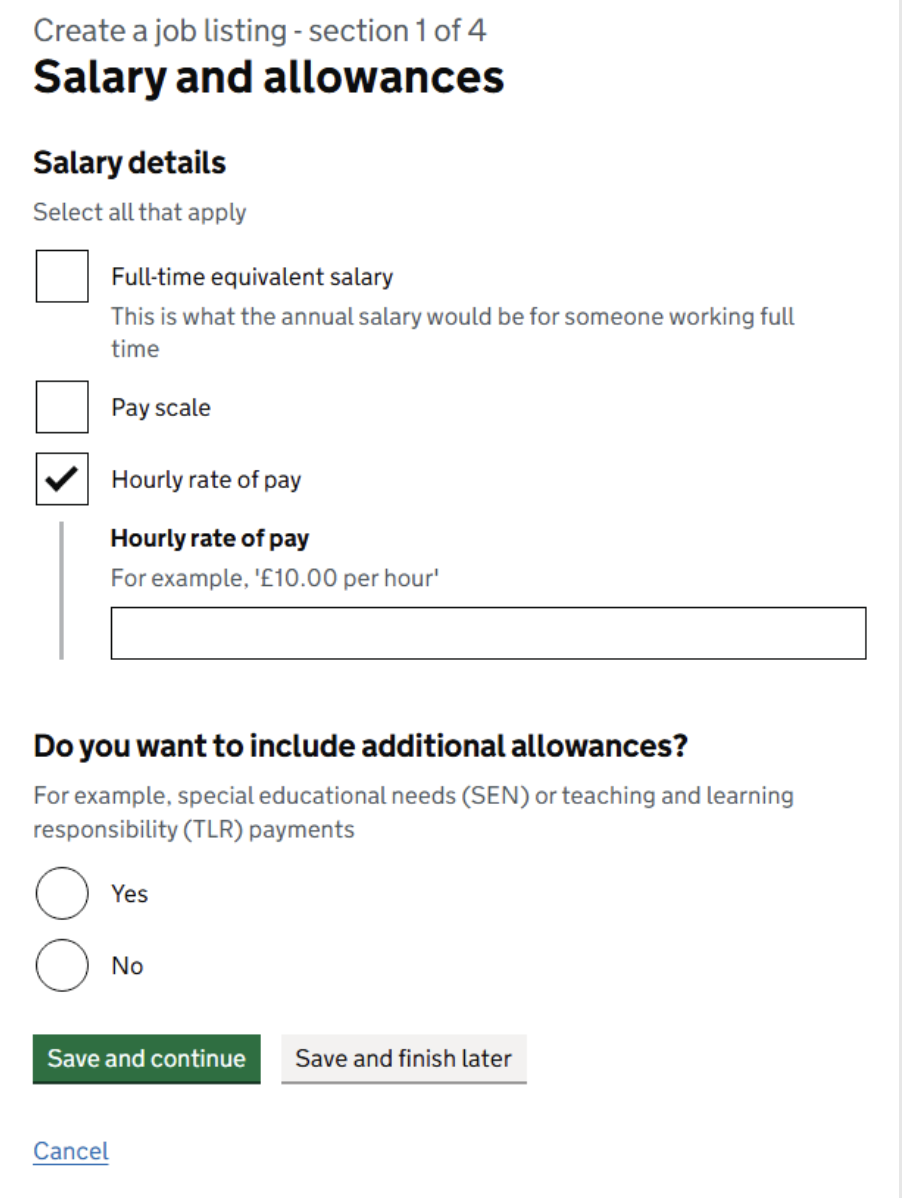This screenshot has width=902, height=1198.
Task: Click the 'No' radio label text
Action: (x=128, y=965)
